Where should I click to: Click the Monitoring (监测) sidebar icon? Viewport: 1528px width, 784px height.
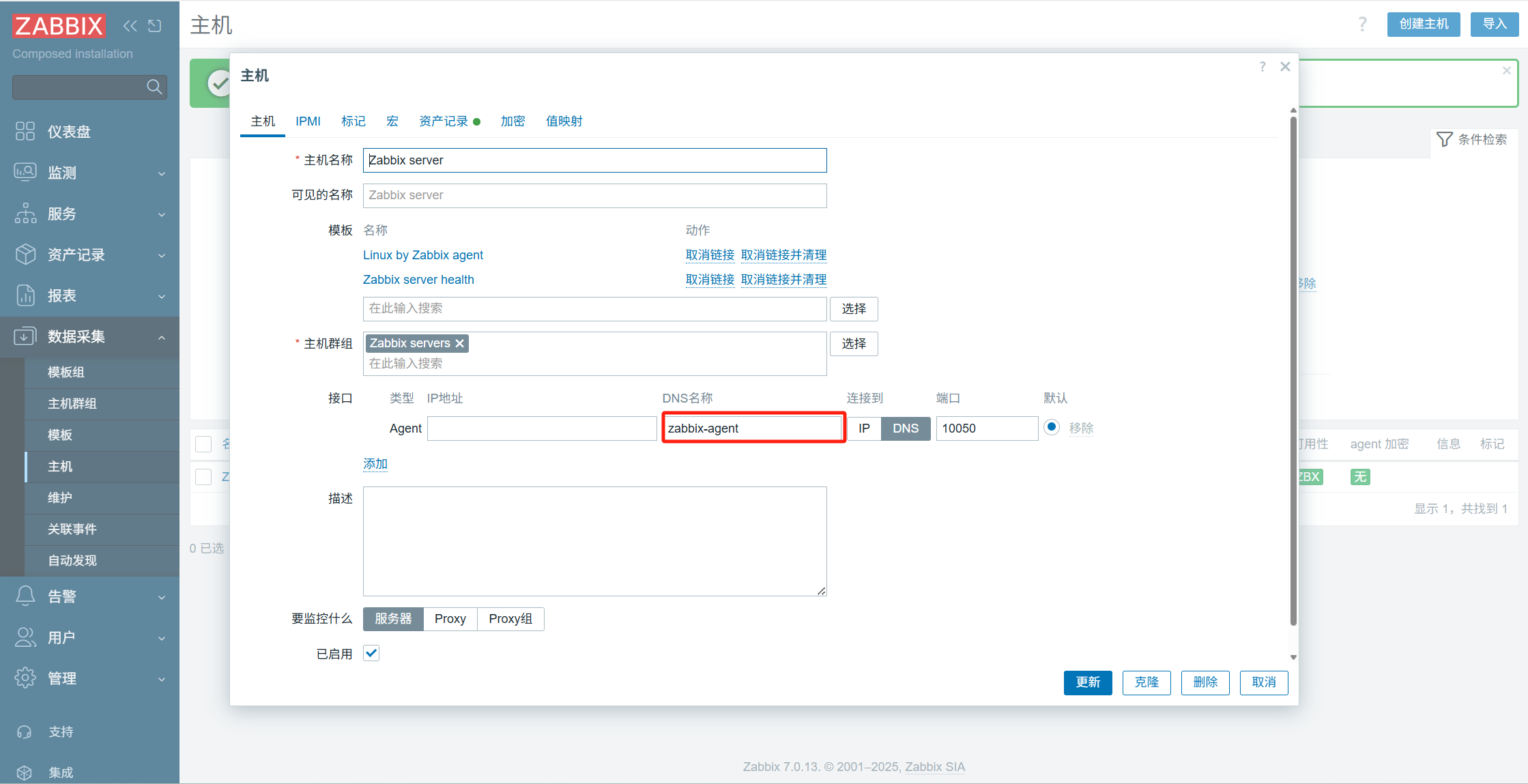click(x=25, y=172)
